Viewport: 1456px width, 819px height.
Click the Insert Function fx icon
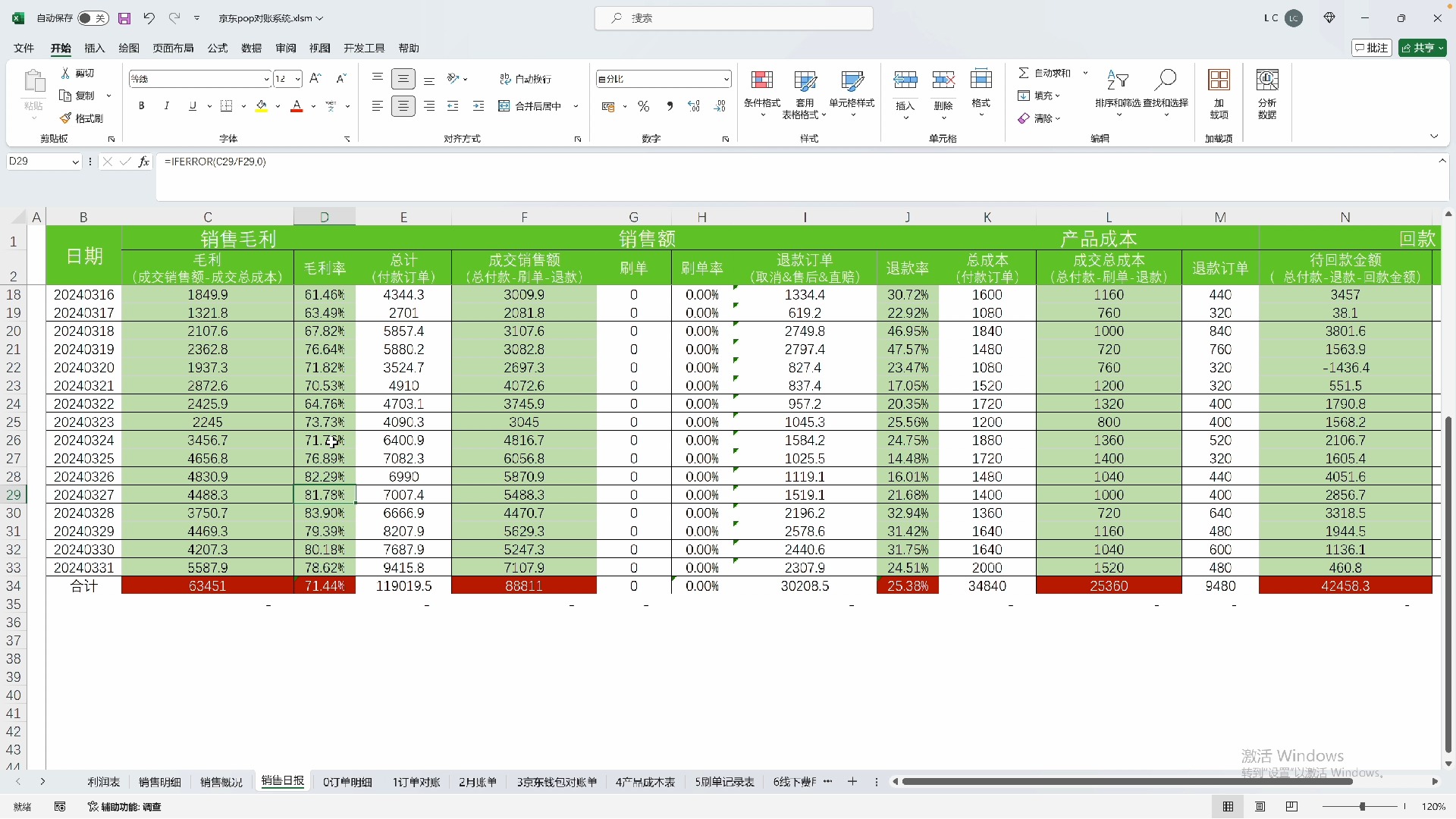(143, 162)
